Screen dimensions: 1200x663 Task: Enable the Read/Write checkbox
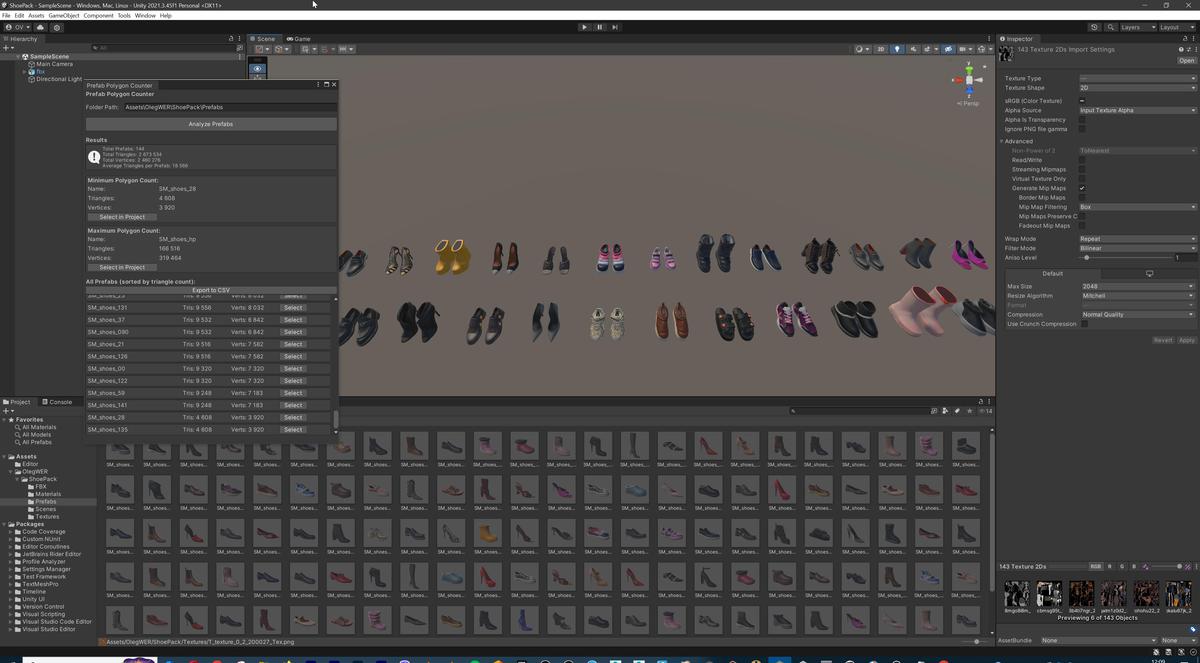[x=1082, y=160]
